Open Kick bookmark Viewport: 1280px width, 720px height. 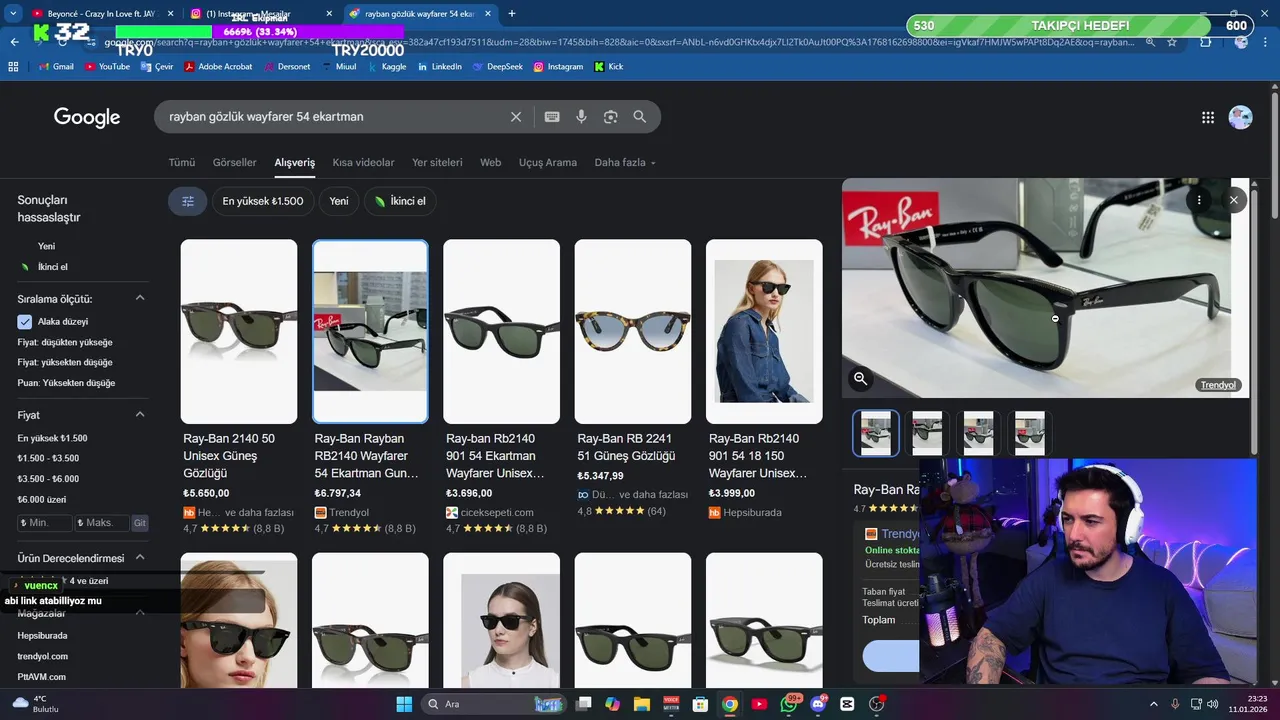[608, 67]
